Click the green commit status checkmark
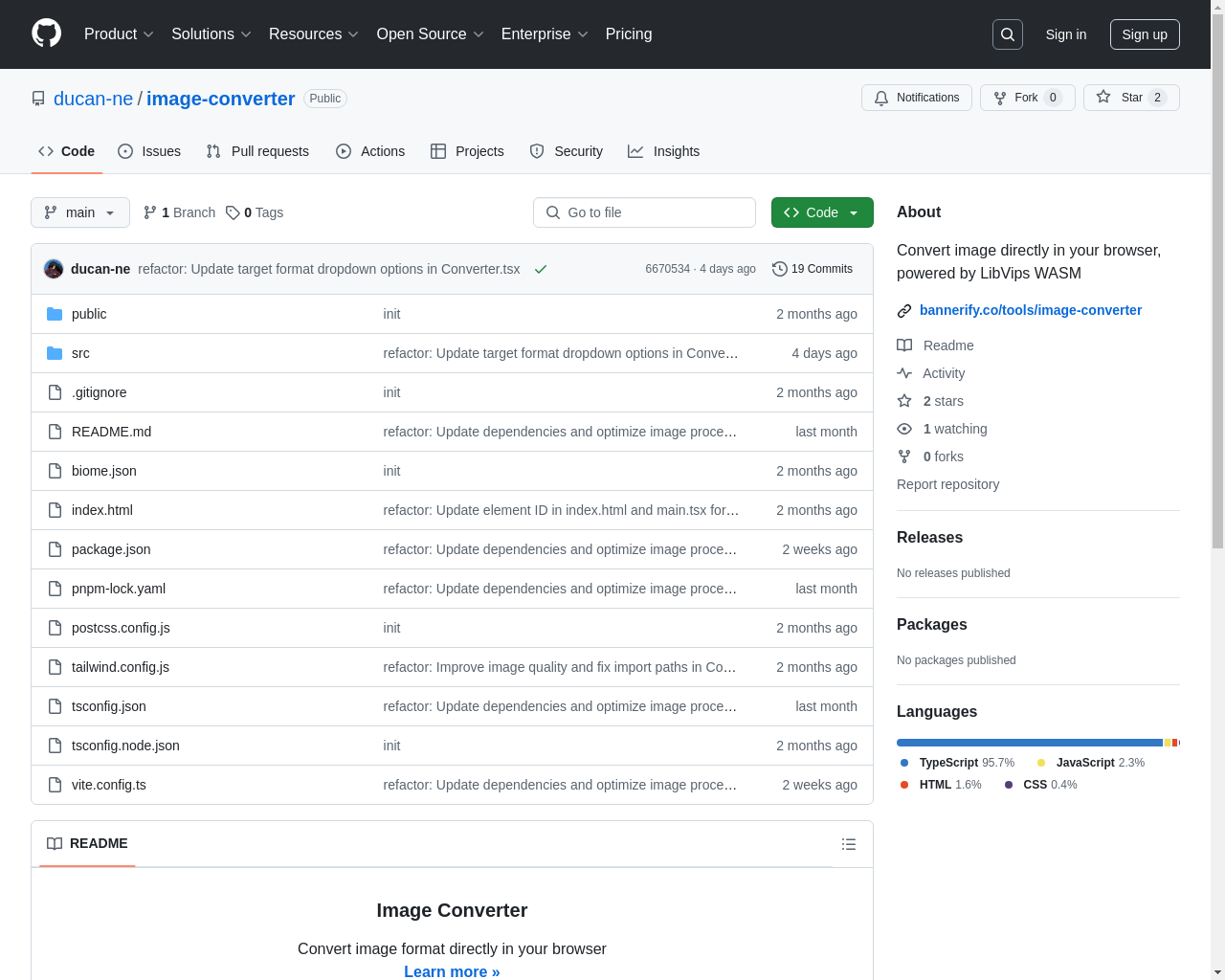 pos(541,269)
